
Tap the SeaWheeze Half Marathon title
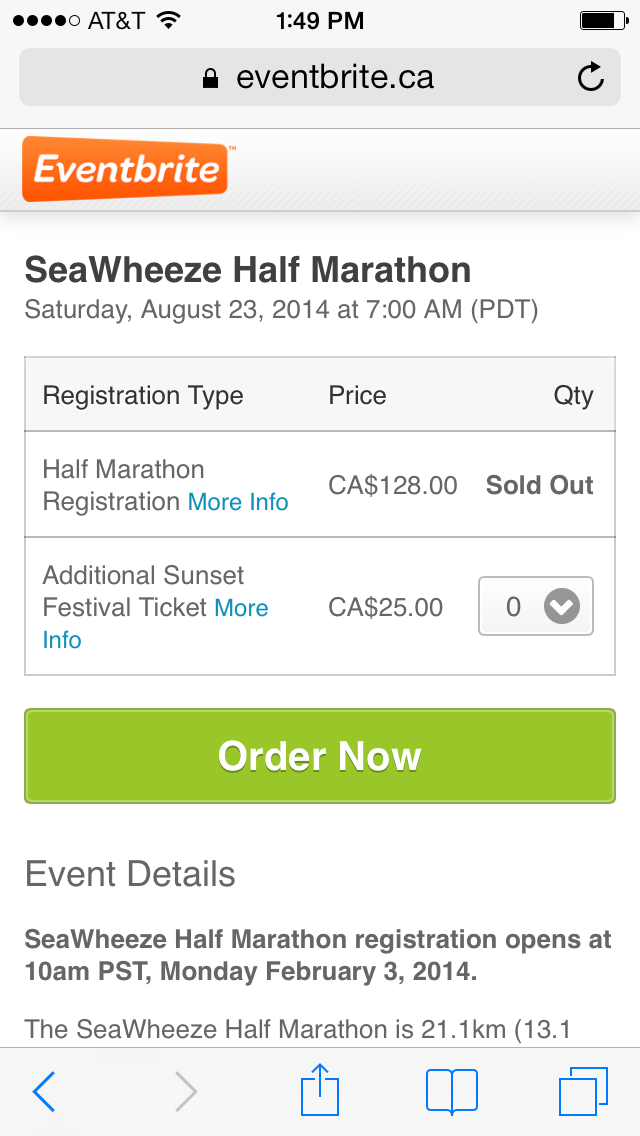tap(247, 270)
